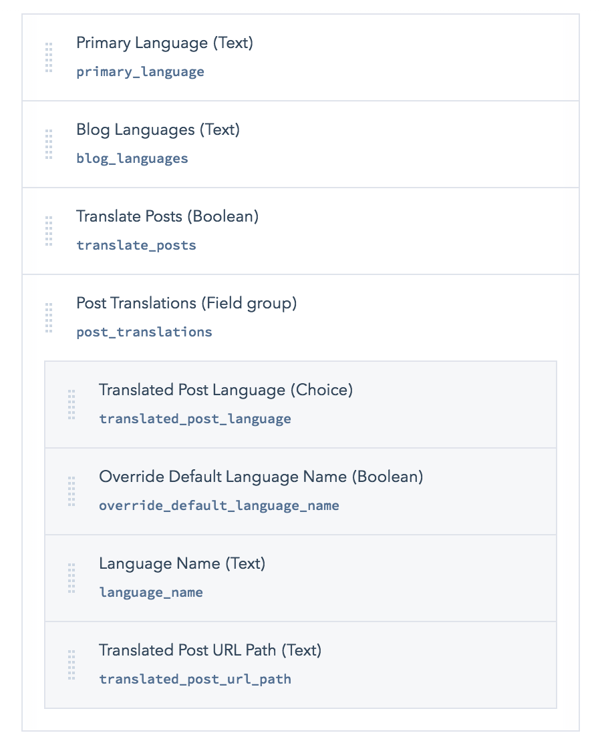This screenshot has width=600, height=749.
Task: Select the Language Name (Text) field
Action: pos(182,563)
